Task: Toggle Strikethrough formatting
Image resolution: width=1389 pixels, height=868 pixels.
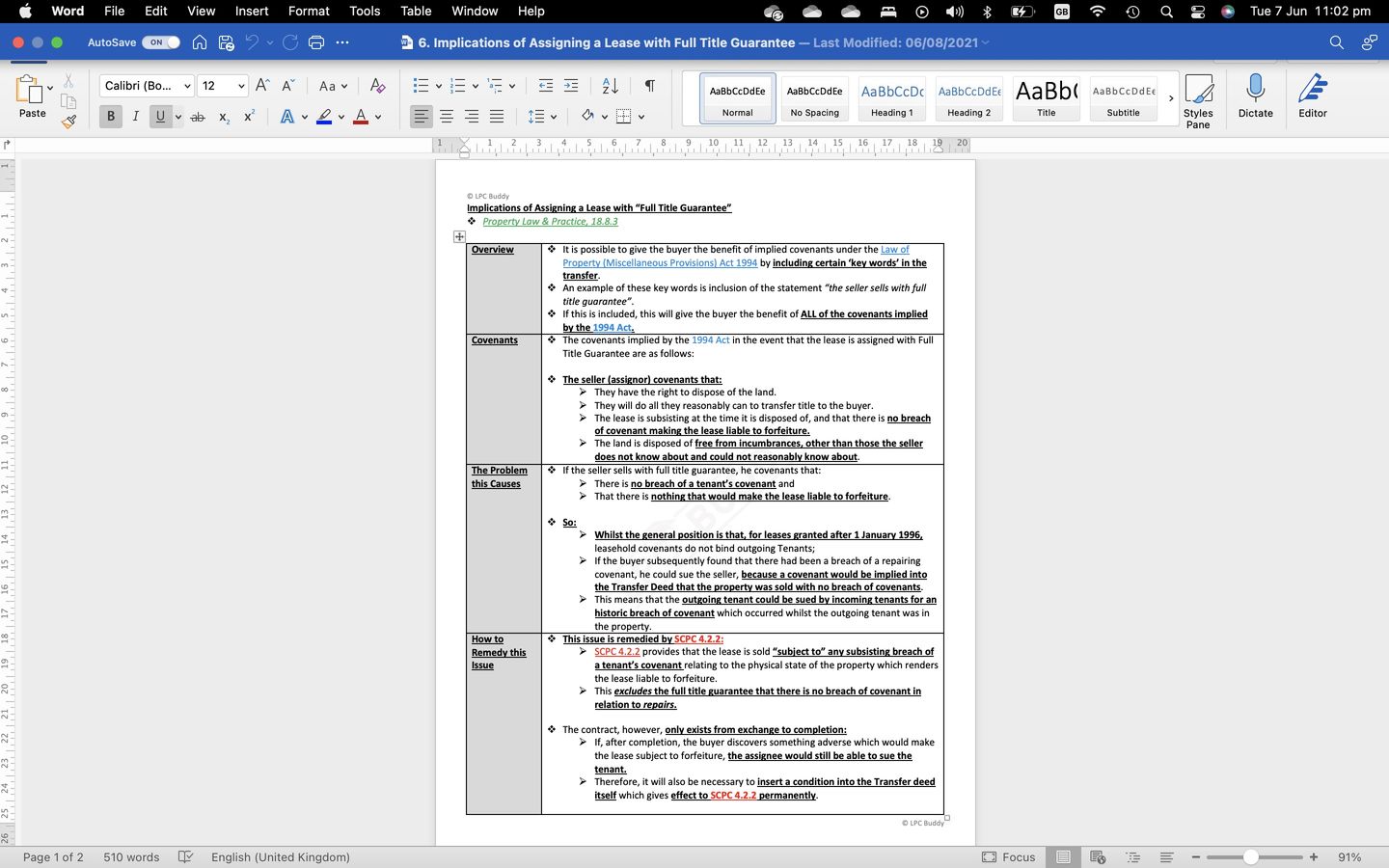Action: coord(198,117)
